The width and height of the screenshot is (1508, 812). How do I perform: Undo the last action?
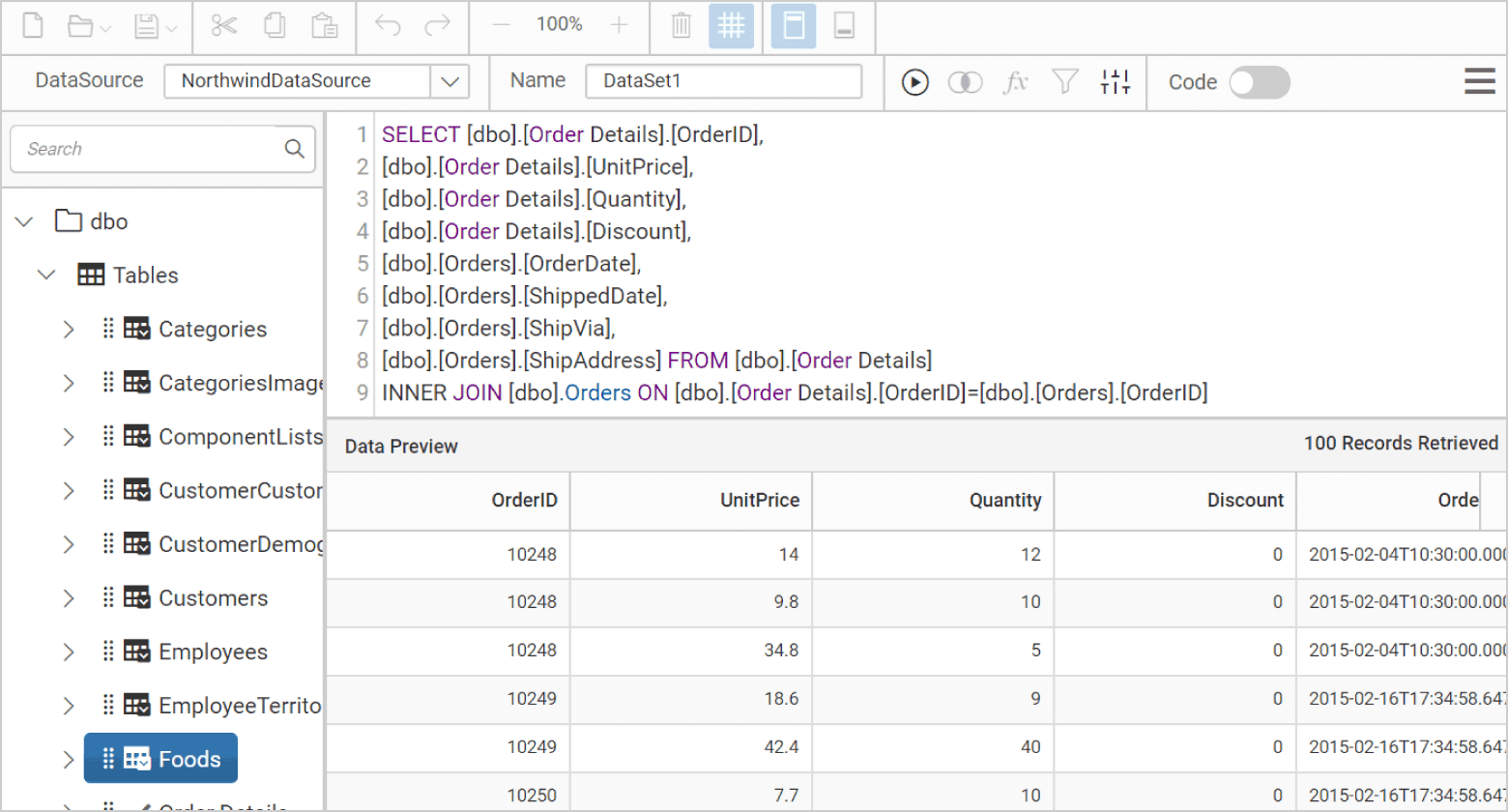[388, 26]
